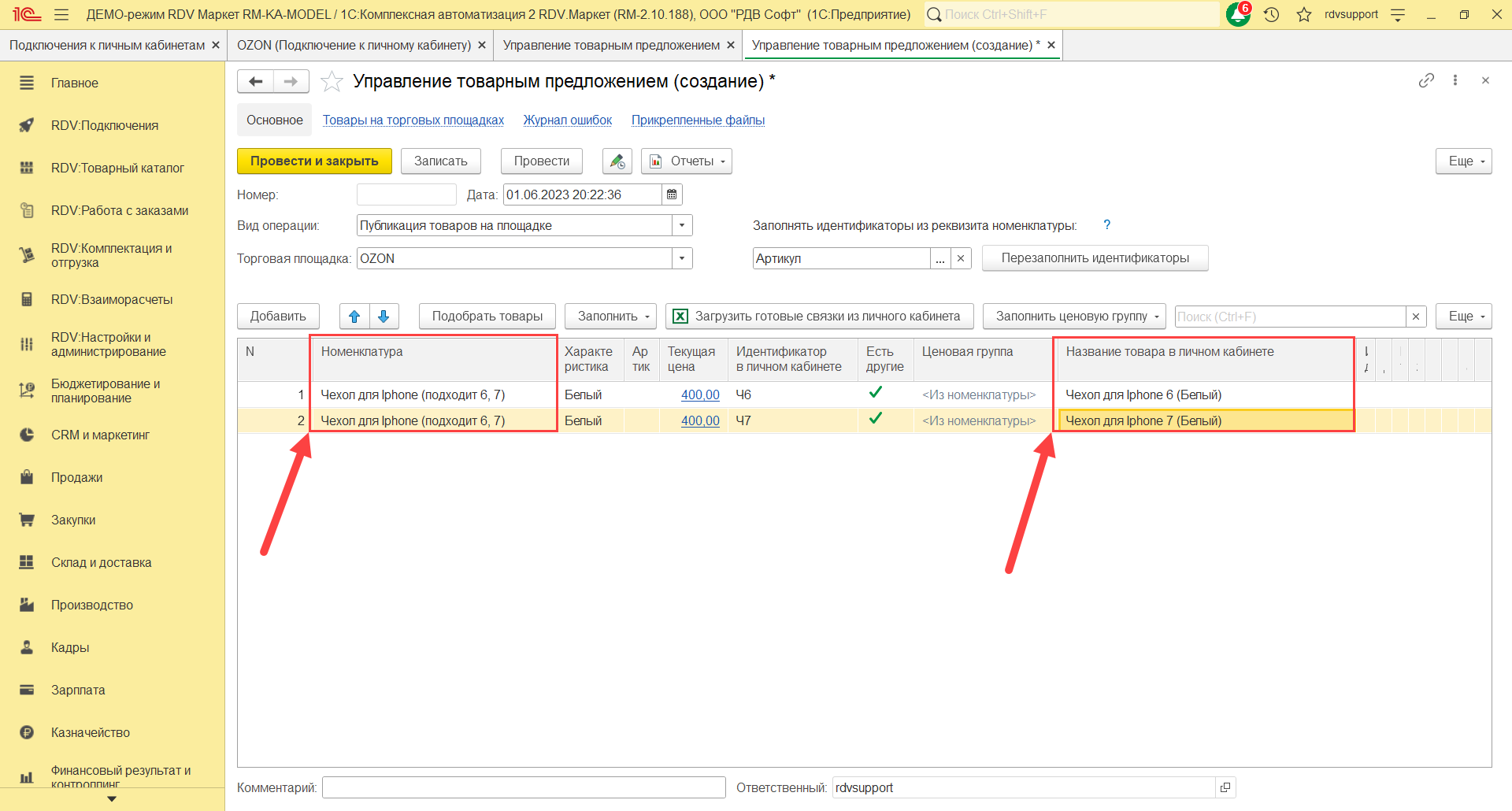Click the navigate back arrow
This screenshot has height=811, width=1512.
(255, 81)
